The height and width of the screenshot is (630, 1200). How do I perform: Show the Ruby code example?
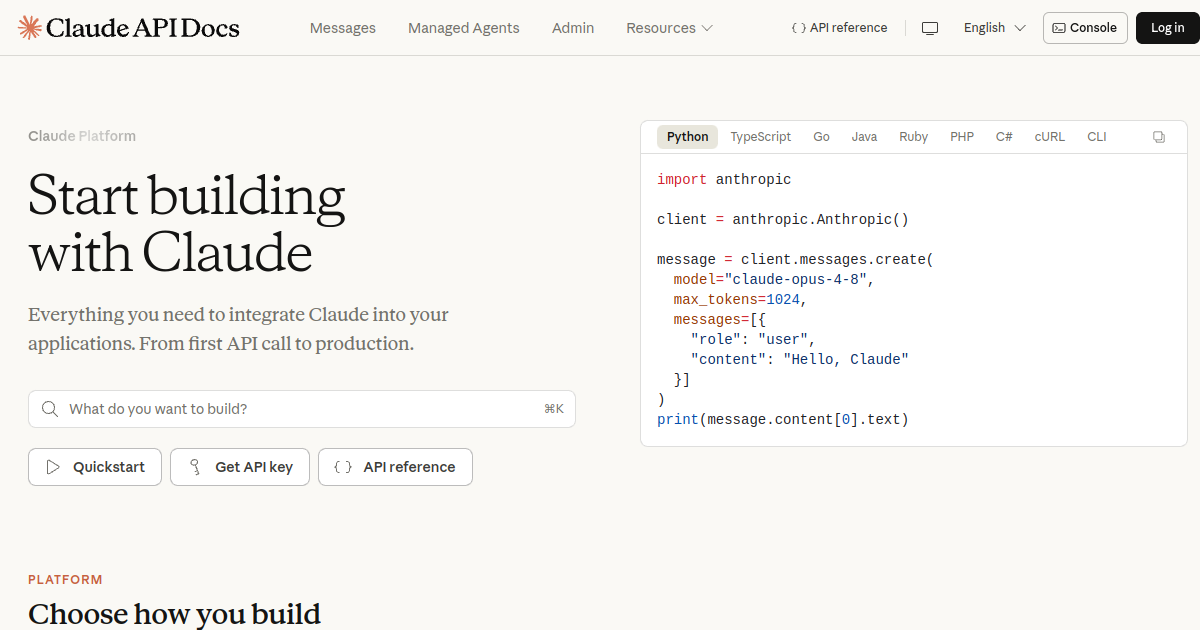click(913, 137)
